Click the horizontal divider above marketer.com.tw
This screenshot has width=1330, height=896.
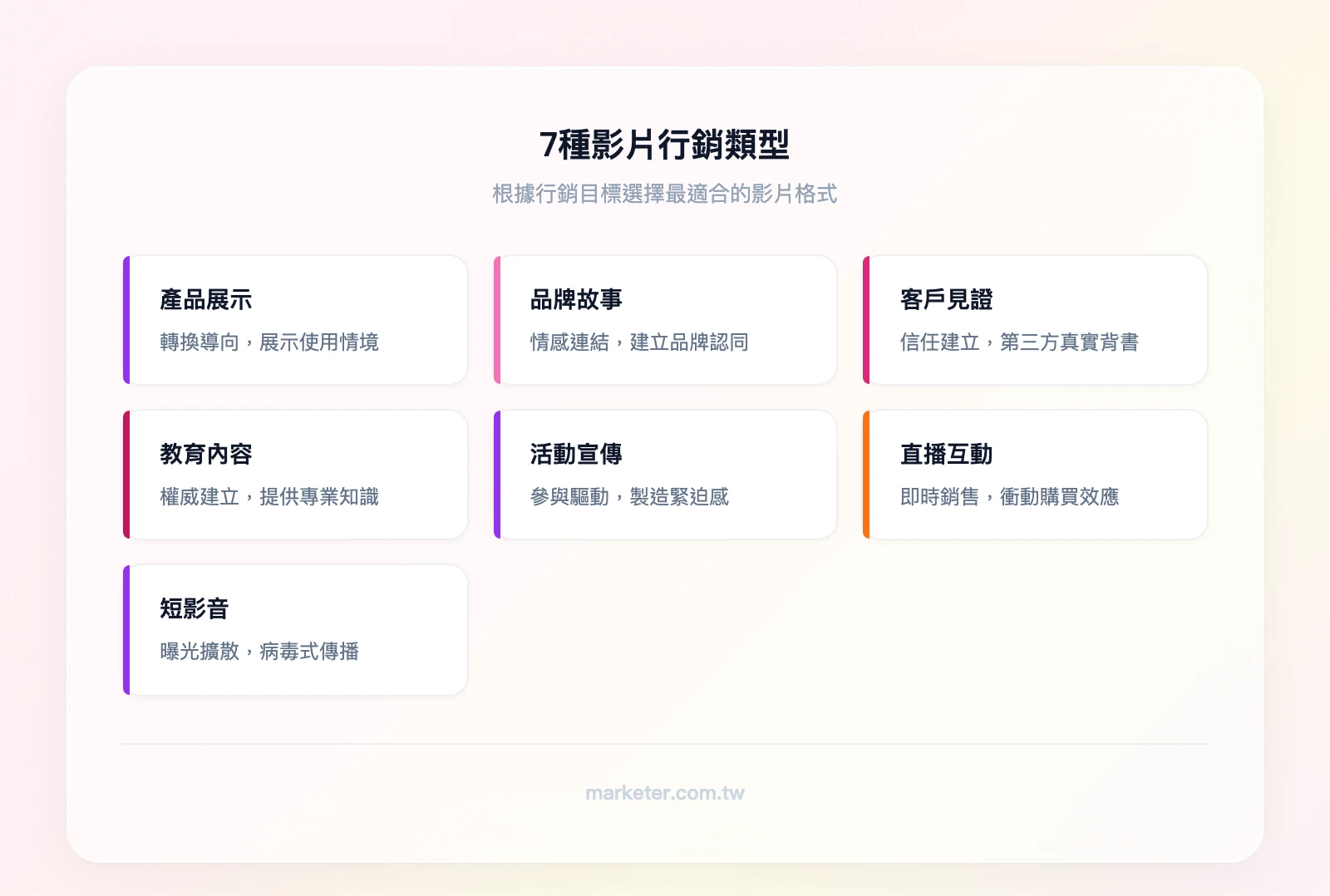point(665,742)
